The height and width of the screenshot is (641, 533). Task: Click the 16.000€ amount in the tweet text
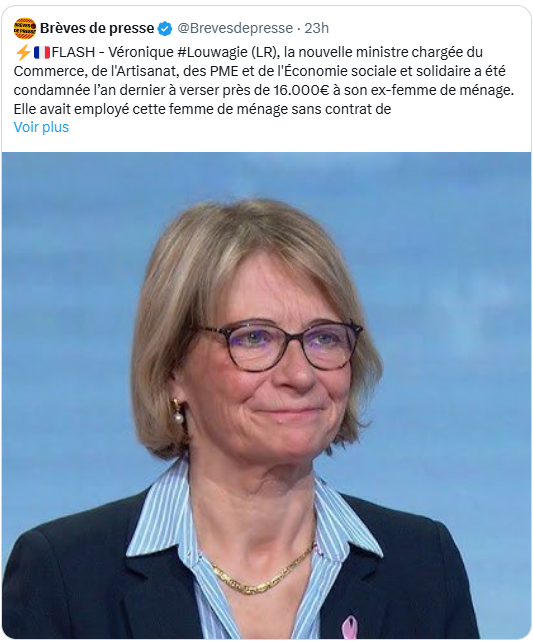coord(301,90)
